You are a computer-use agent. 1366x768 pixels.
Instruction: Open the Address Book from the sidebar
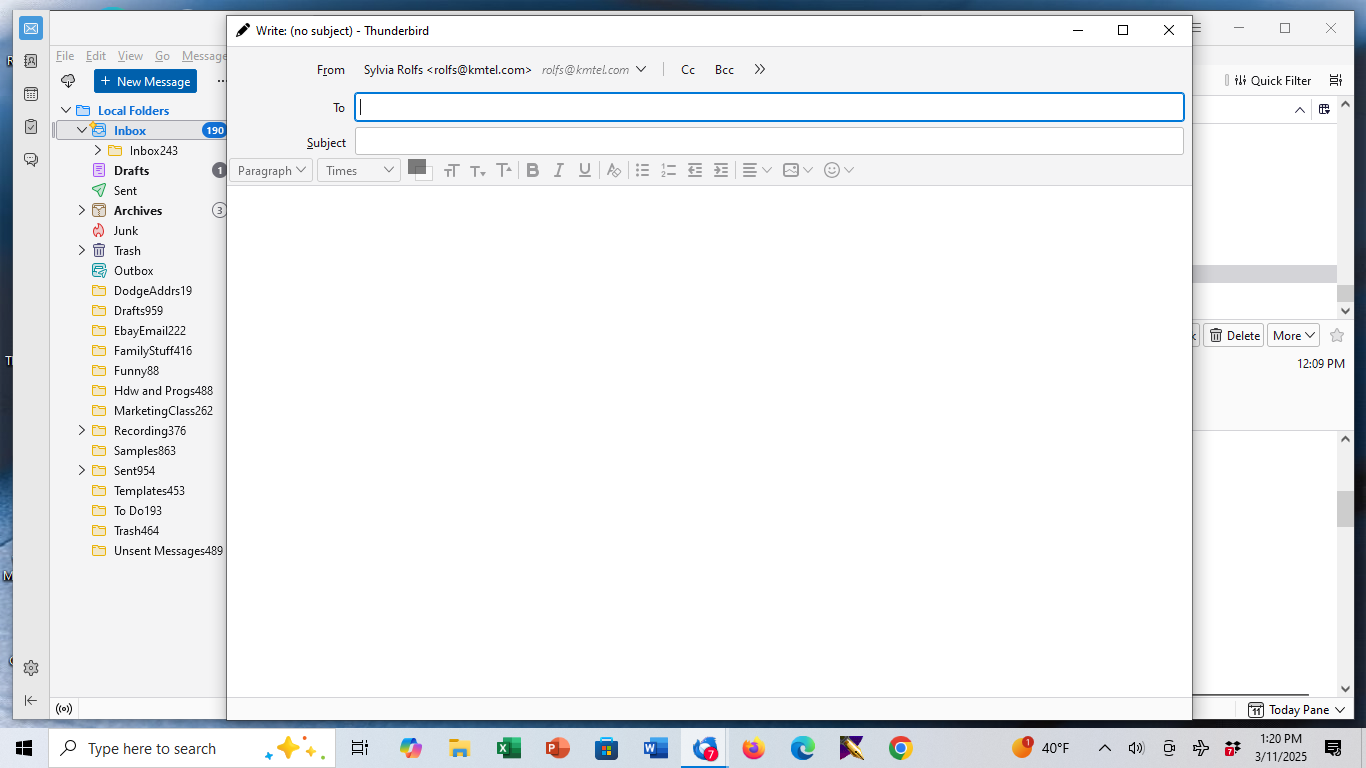click(31, 61)
